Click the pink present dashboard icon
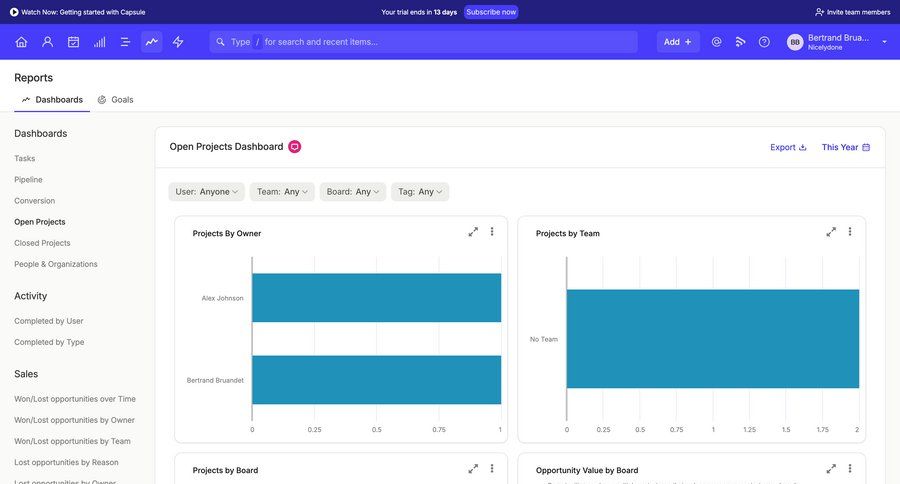This screenshot has height=484, width=900. click(x=295, y=147)
